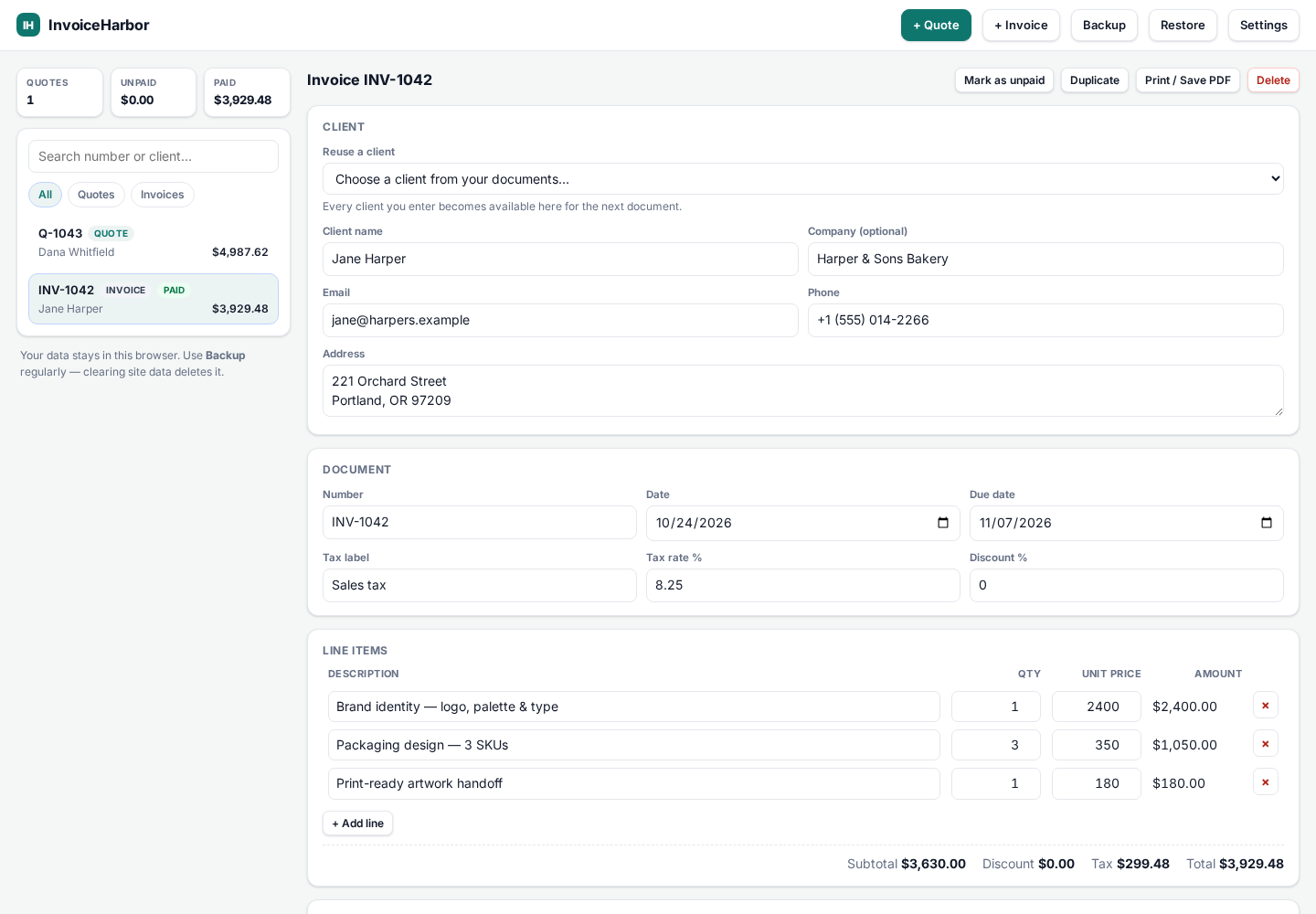
Task: Click the Restore button
Action: point(1183,26)
